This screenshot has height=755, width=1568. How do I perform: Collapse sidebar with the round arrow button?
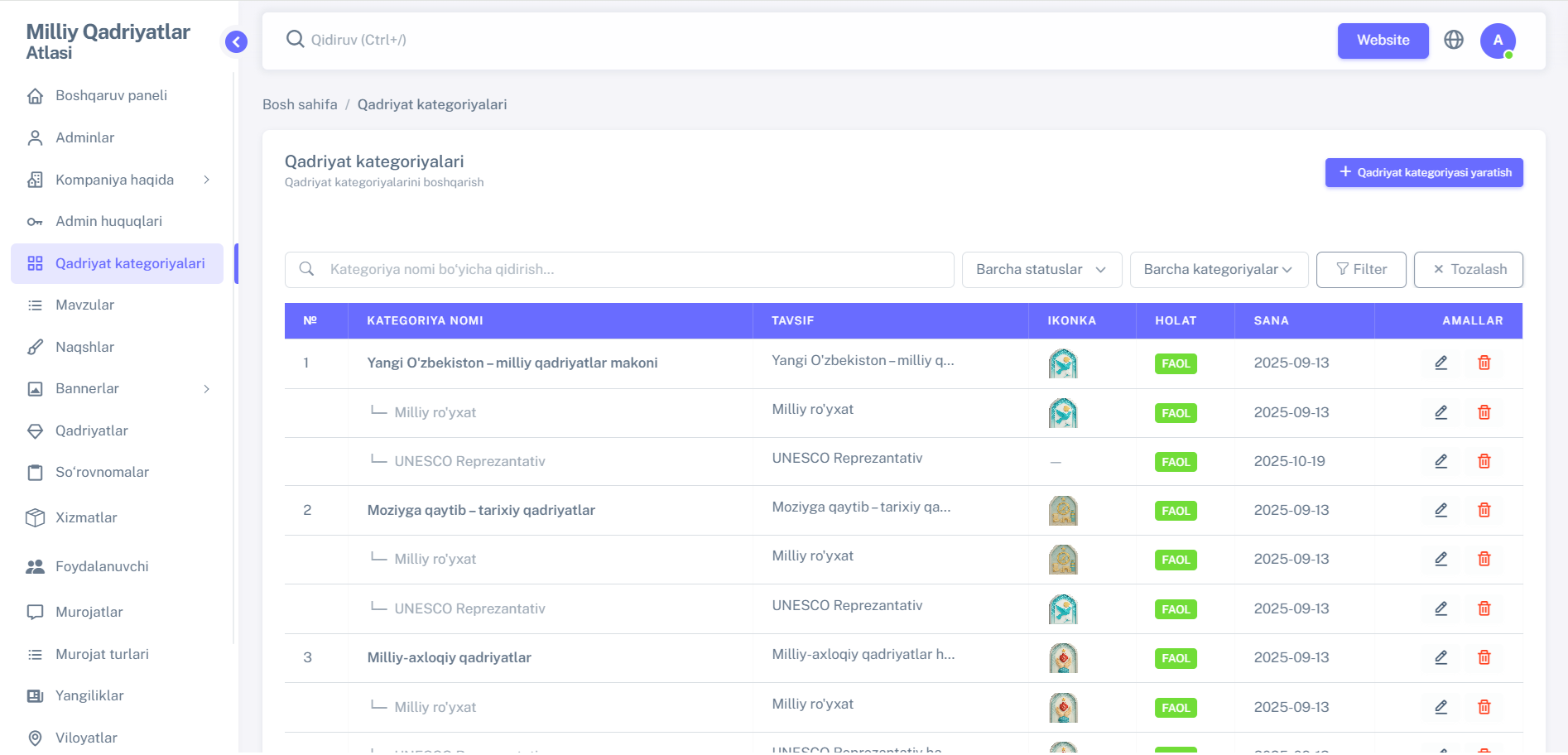(236, 41)
